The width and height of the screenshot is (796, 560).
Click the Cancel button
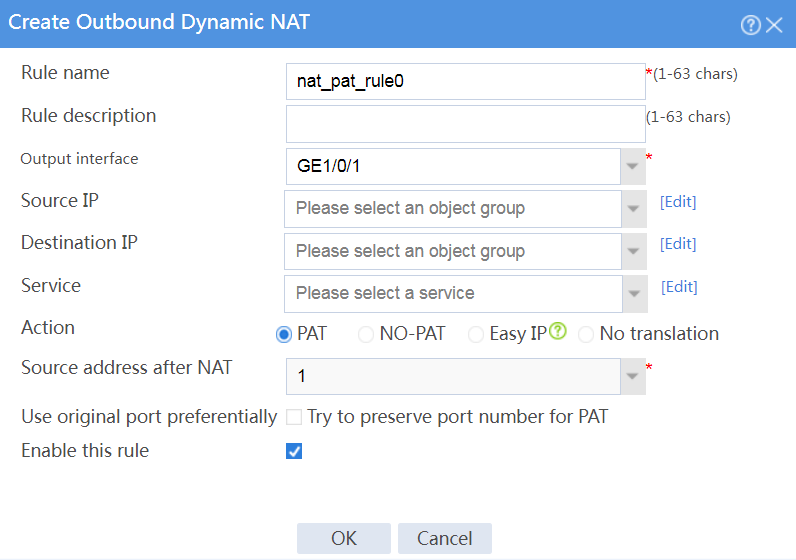point(445,538)
